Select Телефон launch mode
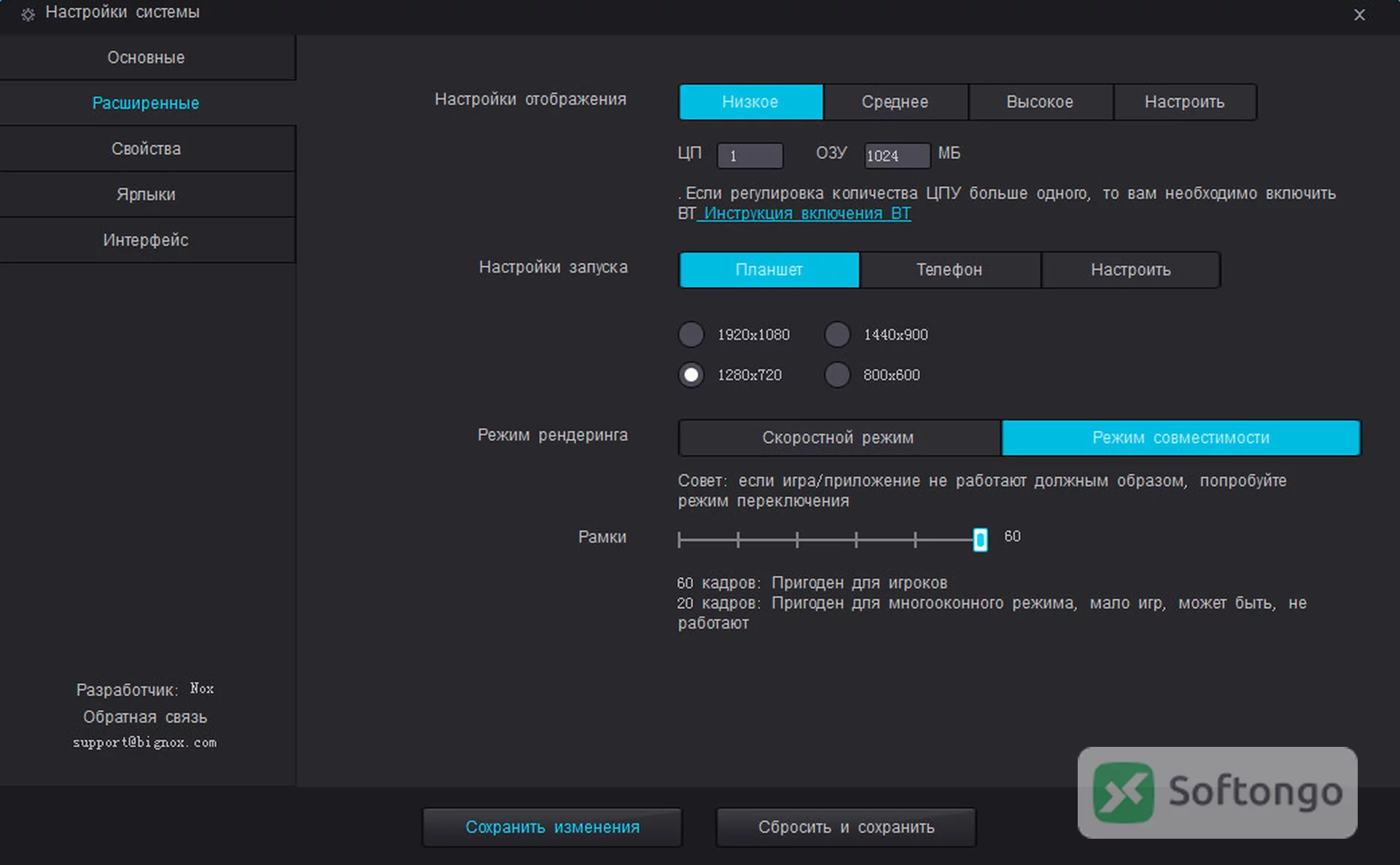 (x=950, y=270)
